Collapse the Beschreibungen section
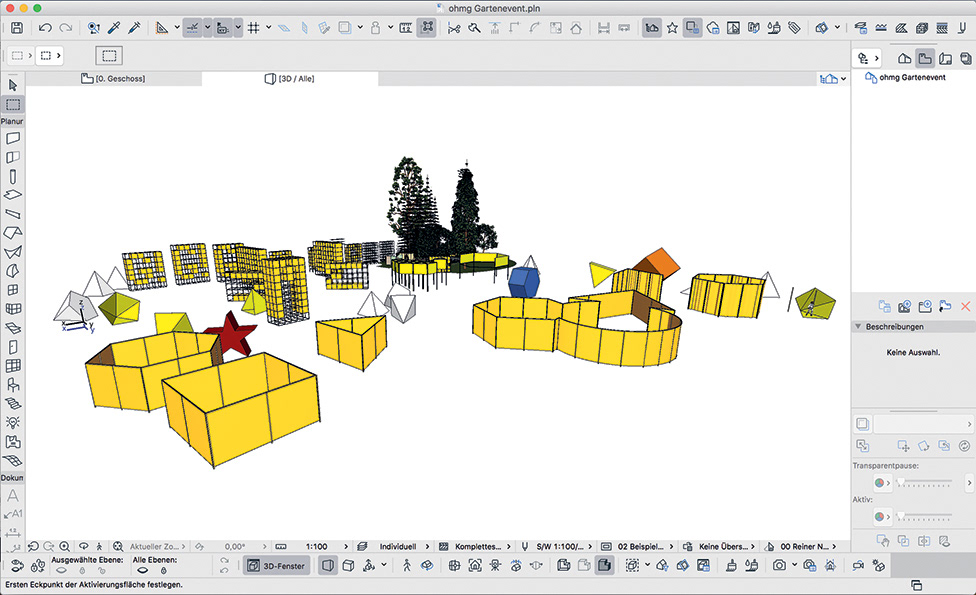 [858, 327]
